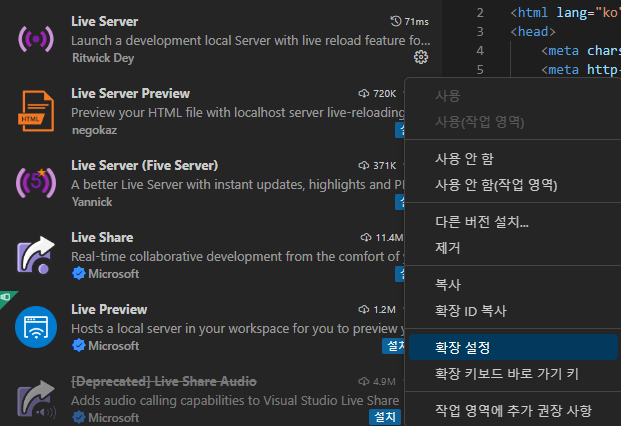Click the deprecated Live Share Audio icon
This screenshot has width=621, height=426.
(x=36, y=399)
